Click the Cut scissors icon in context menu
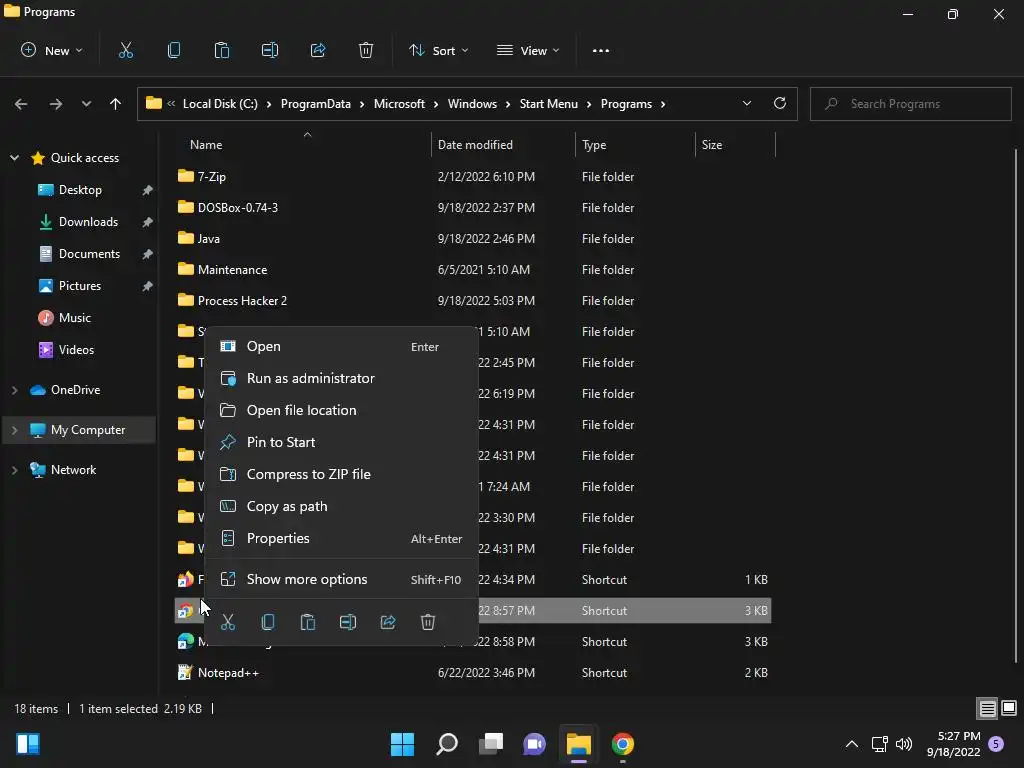The image size is (1024, 768). coord(227,622)
